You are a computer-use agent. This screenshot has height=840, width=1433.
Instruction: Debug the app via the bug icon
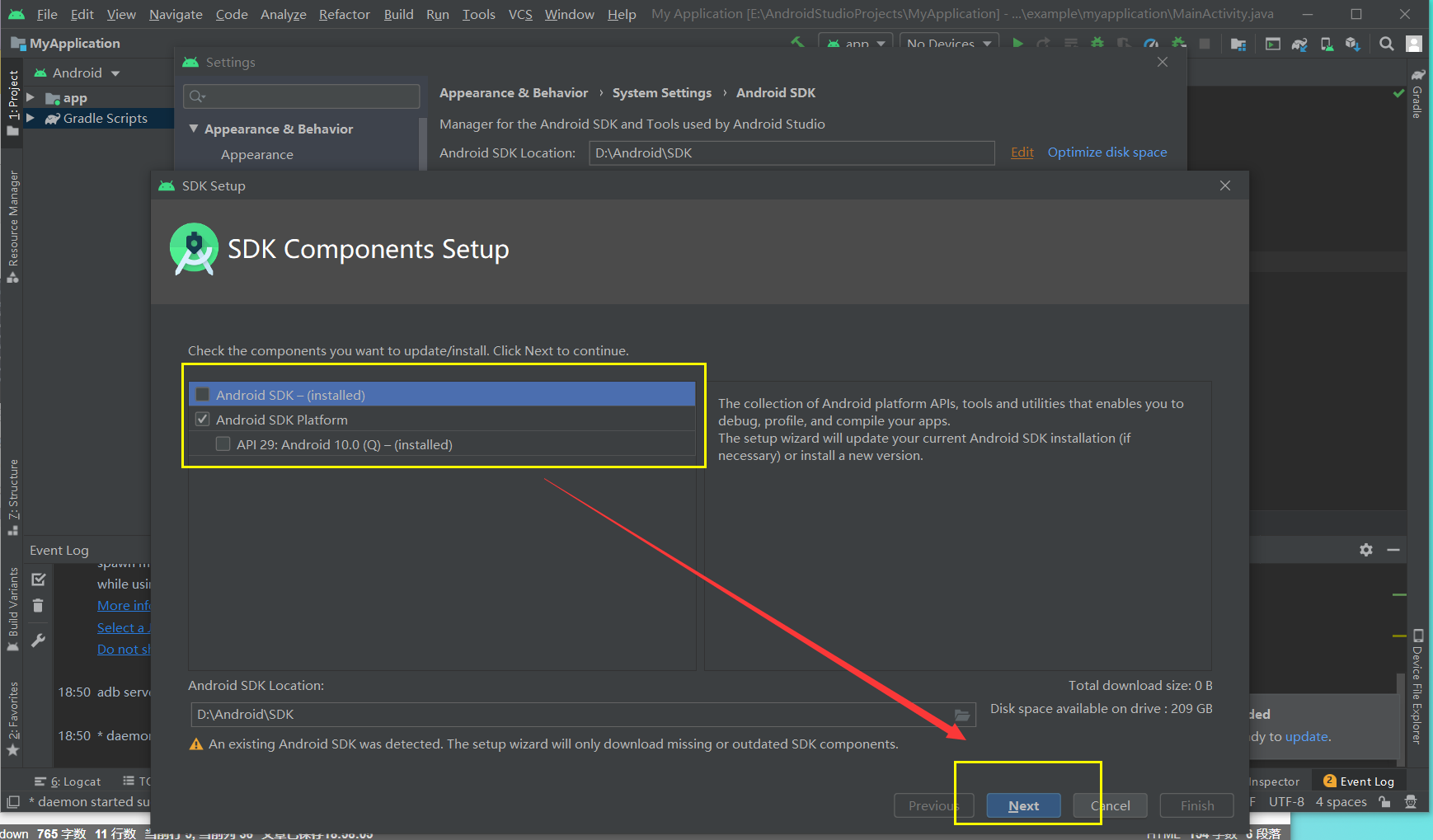[1098, 43]
